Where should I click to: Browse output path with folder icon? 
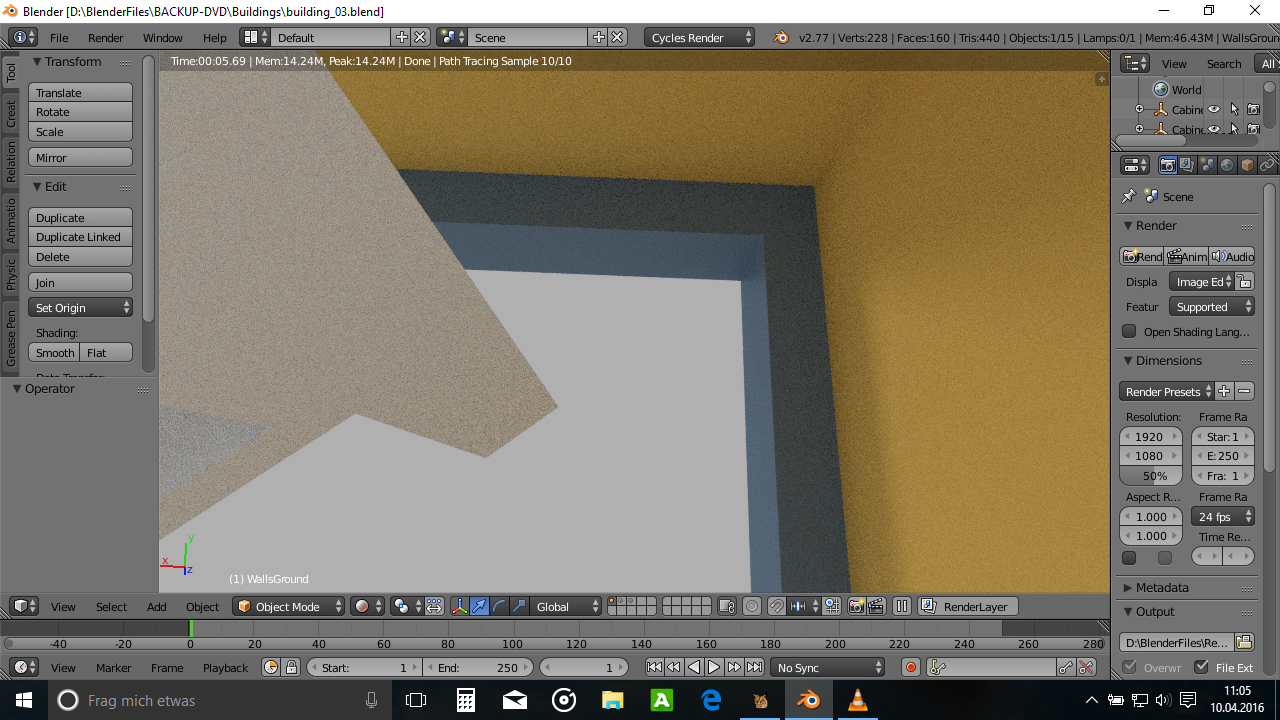point(1244,642)
